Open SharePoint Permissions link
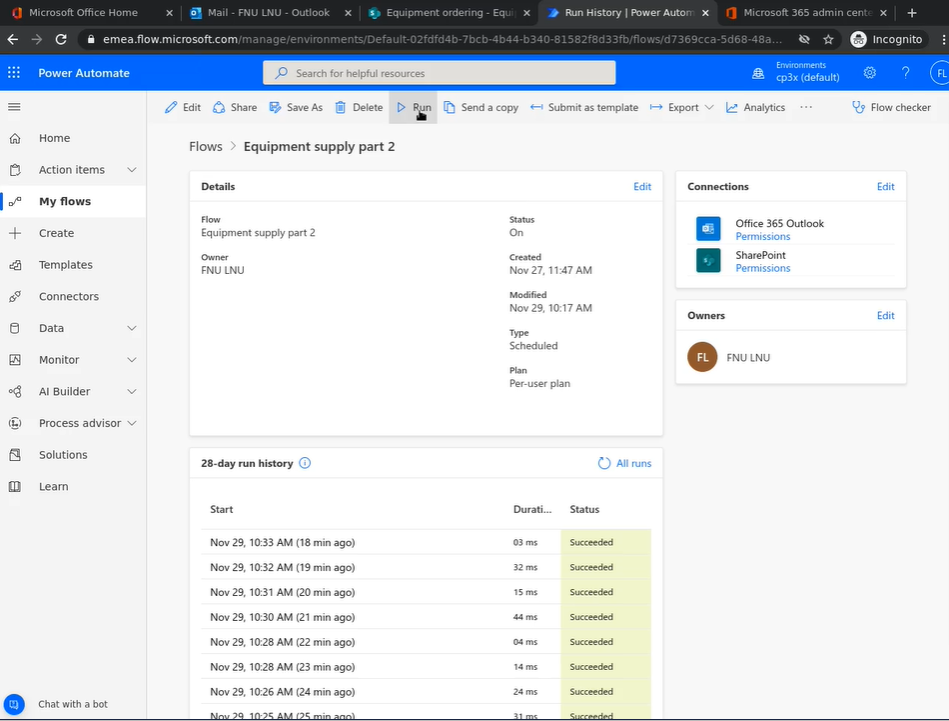Viewport: 949px width, 721px height. [762, 268]
